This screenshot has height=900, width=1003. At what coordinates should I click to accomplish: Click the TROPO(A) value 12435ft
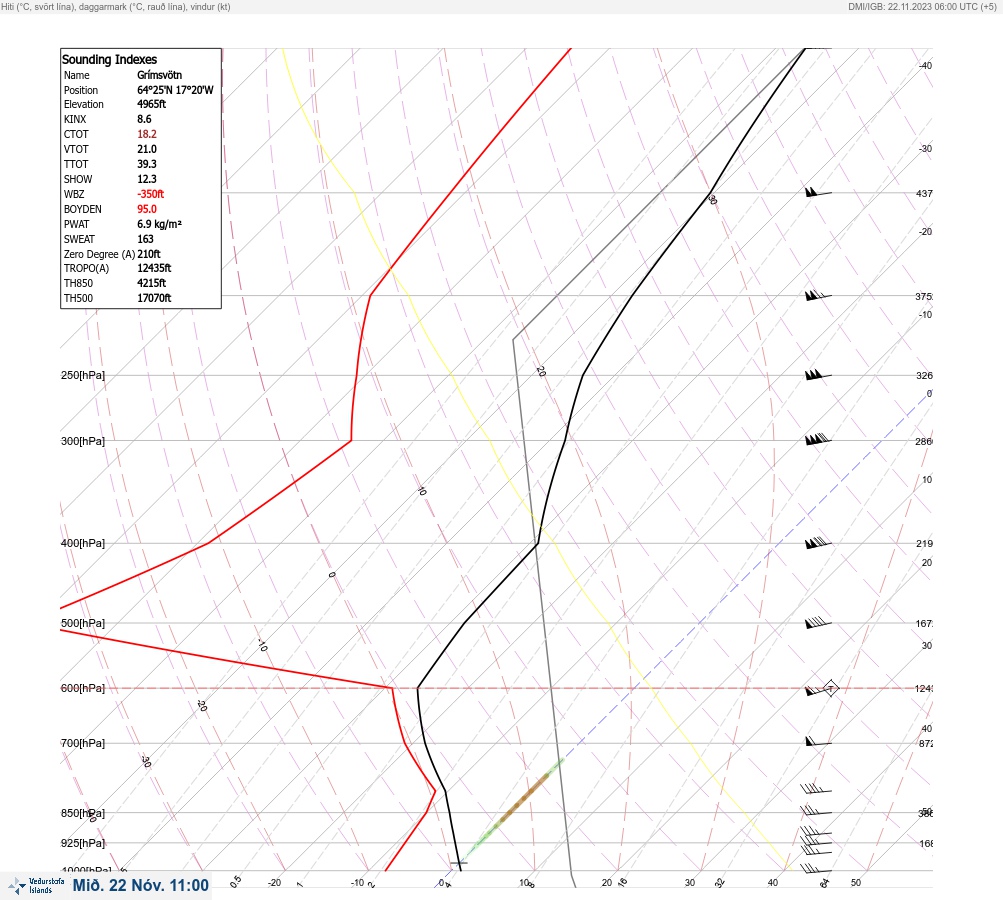click(154, 268)
